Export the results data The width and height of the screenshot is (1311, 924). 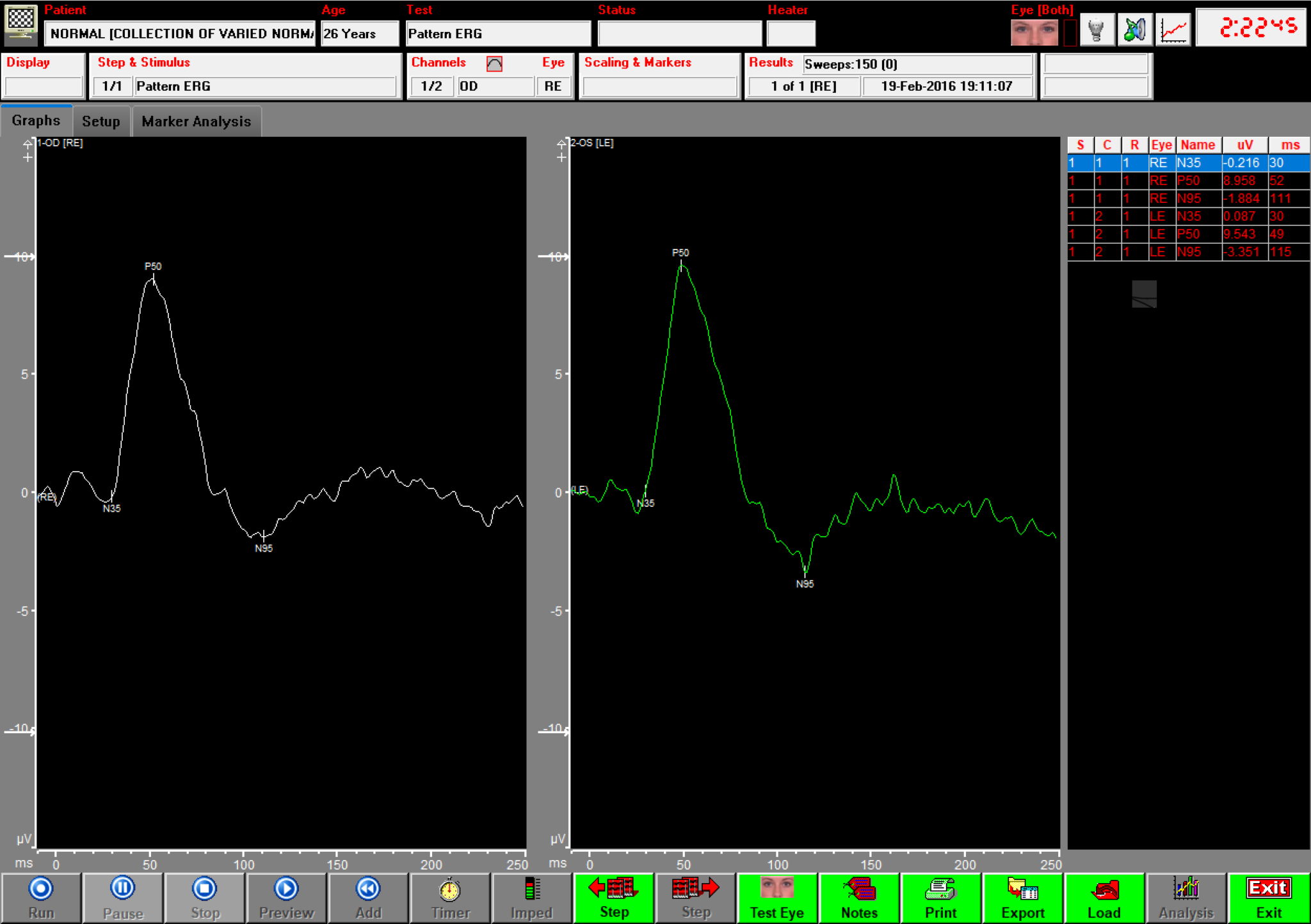(1022, 898)
